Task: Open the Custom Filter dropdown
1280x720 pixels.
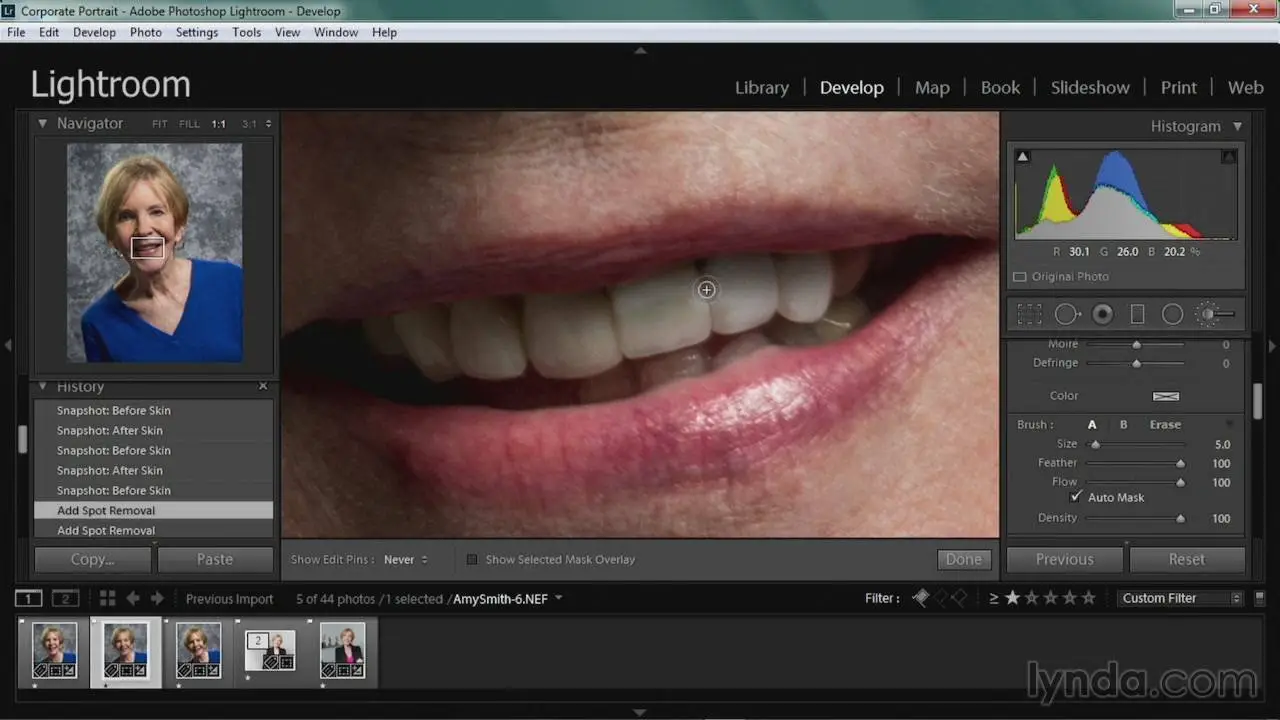Action: 1179,598
